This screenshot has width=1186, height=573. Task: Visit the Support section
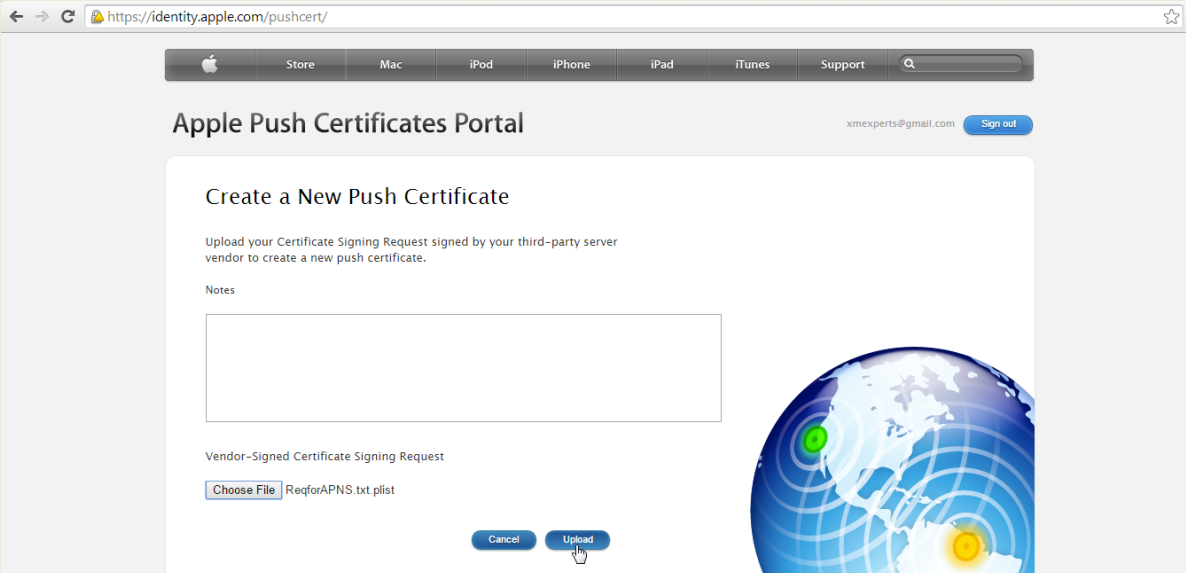tap(842, 65)
